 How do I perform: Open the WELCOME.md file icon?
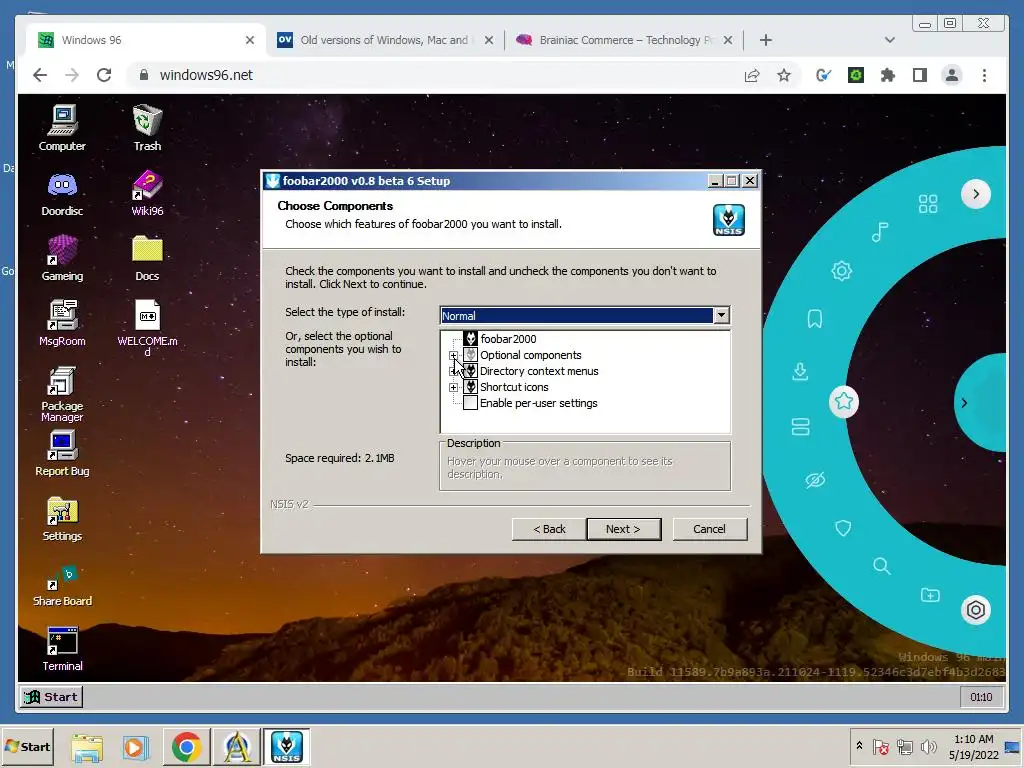pyautogui.click(x=147, y=327)
